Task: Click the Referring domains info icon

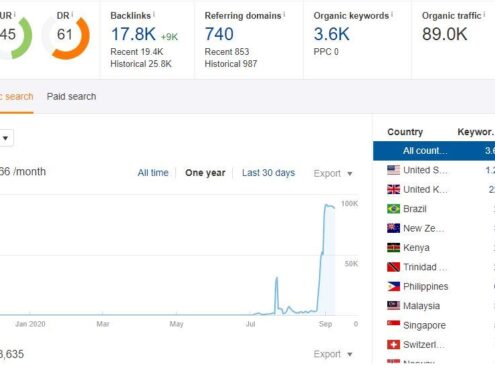Action: (x=284, y=14)
